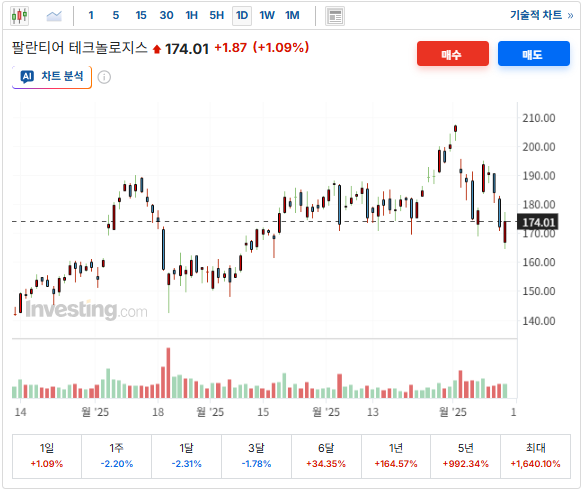Click the red 매수 buy button
Screen dimensions: 581x491
pos(452,54)
